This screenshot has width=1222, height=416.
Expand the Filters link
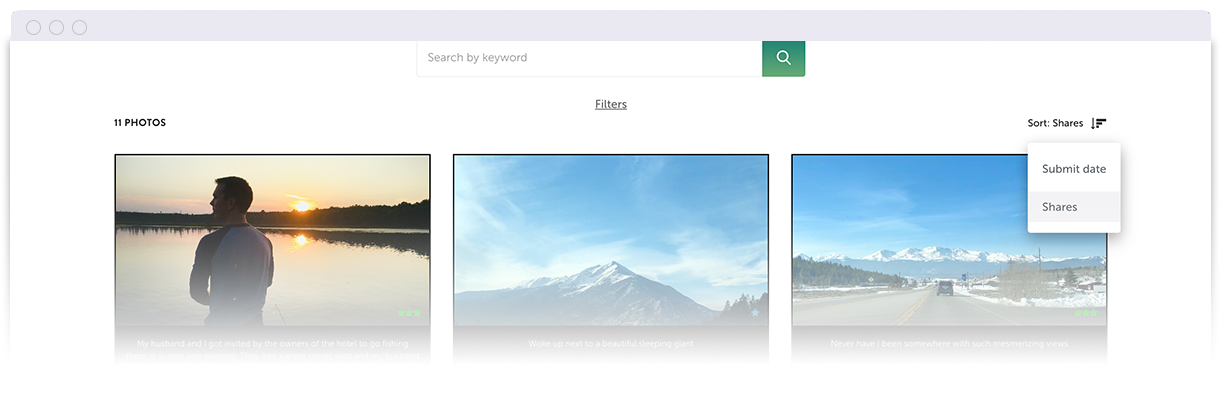610,104
